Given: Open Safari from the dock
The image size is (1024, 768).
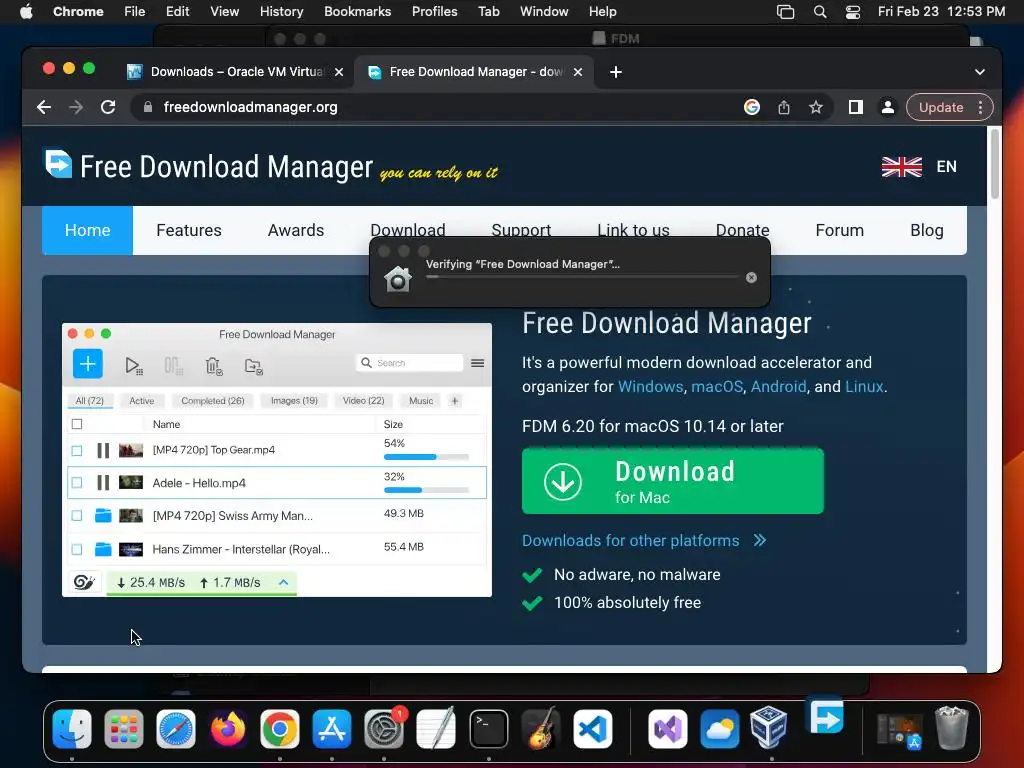Looking at the screenshot, I should 176,728.
